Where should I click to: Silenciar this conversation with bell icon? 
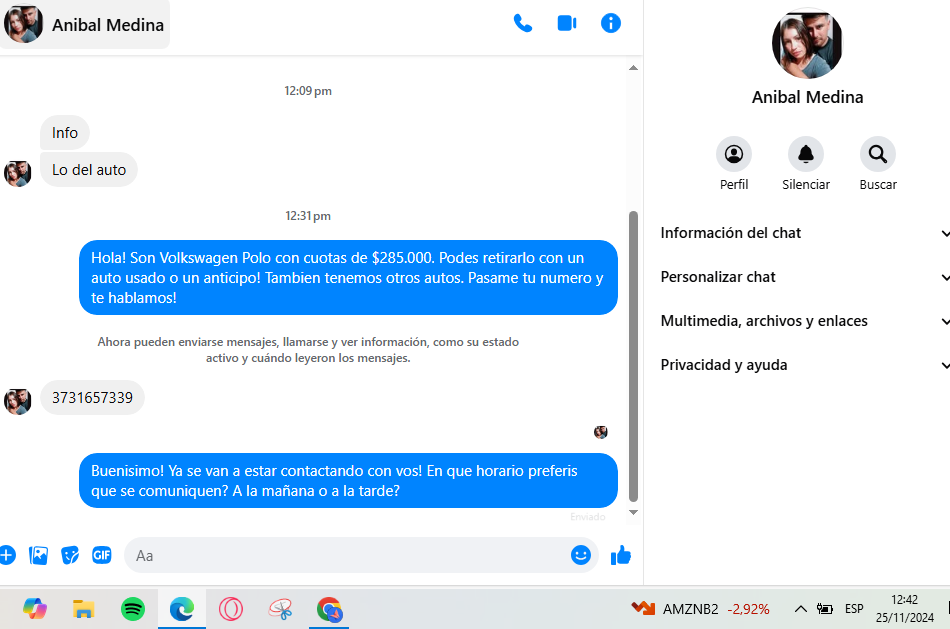pyautogui.click(x=806, y=155)
